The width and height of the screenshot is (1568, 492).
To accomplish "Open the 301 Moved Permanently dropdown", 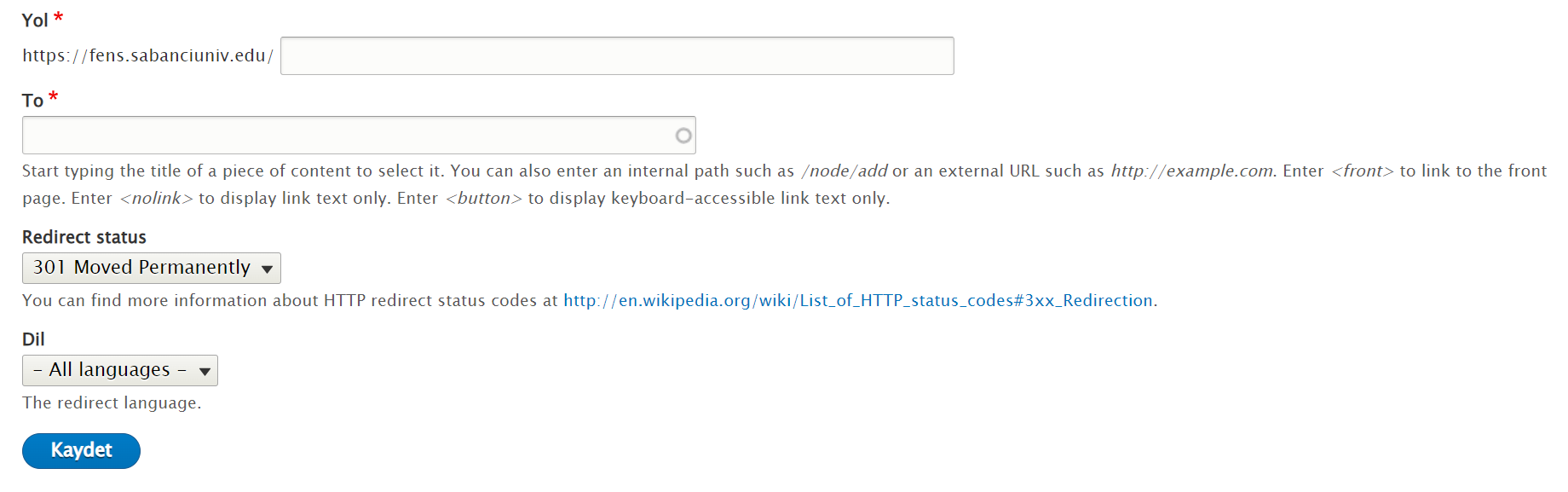I will point(152,268).
